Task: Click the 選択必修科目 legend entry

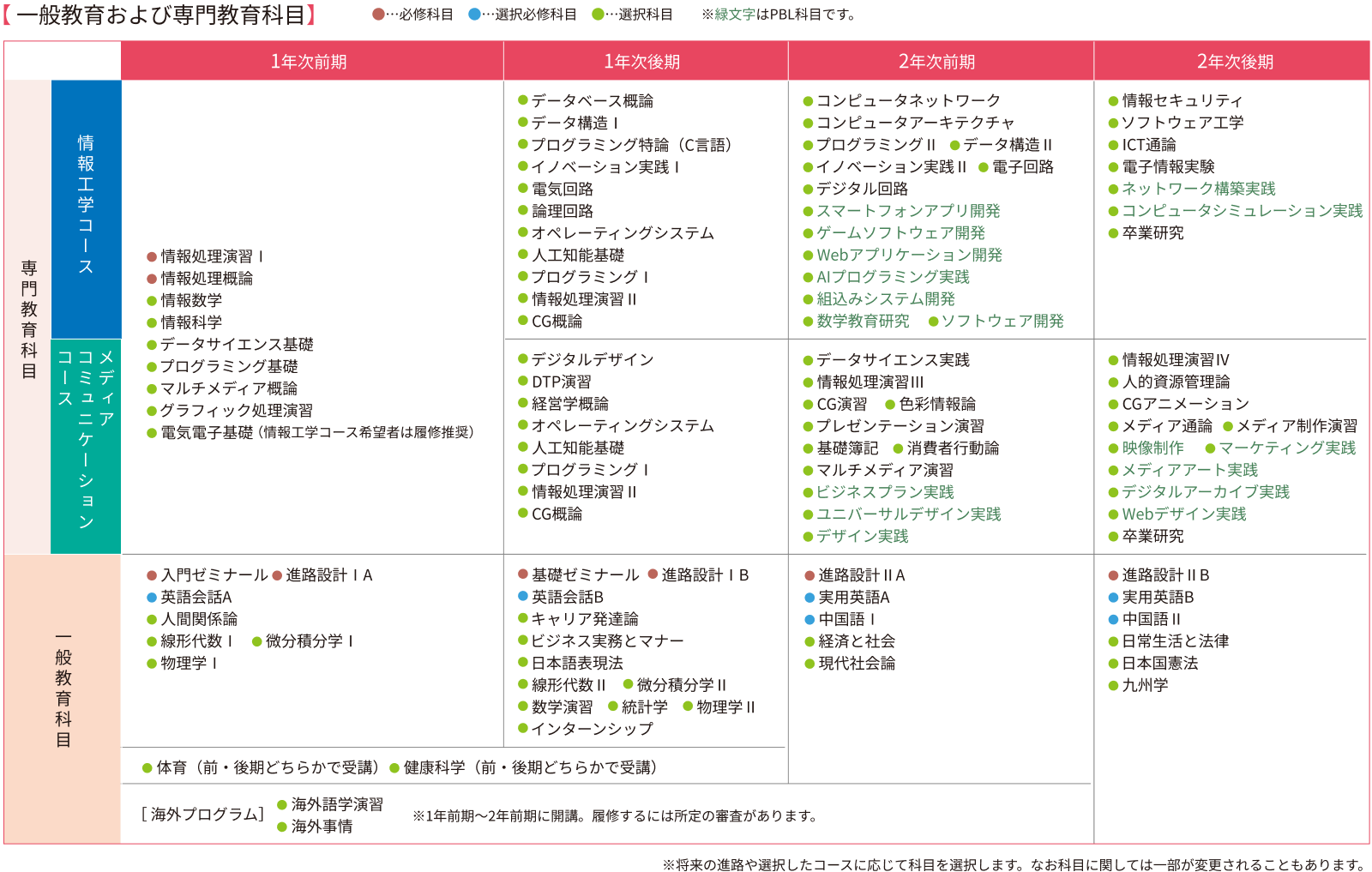Action: pyautogui.click(x=522, y=15)
